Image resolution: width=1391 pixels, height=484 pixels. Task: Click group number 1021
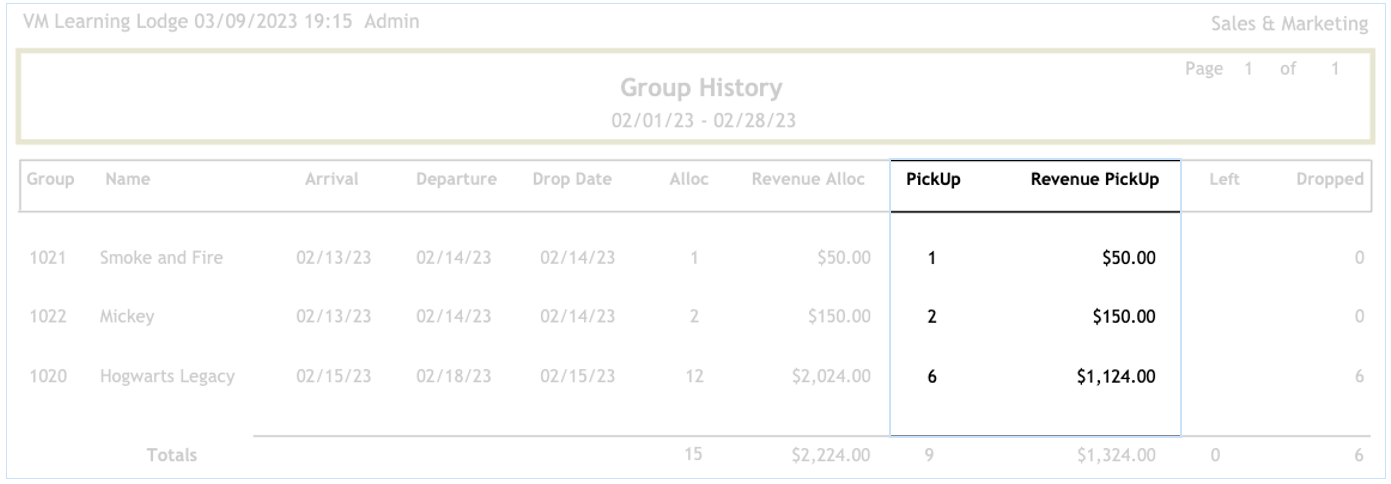coord(43,259)
